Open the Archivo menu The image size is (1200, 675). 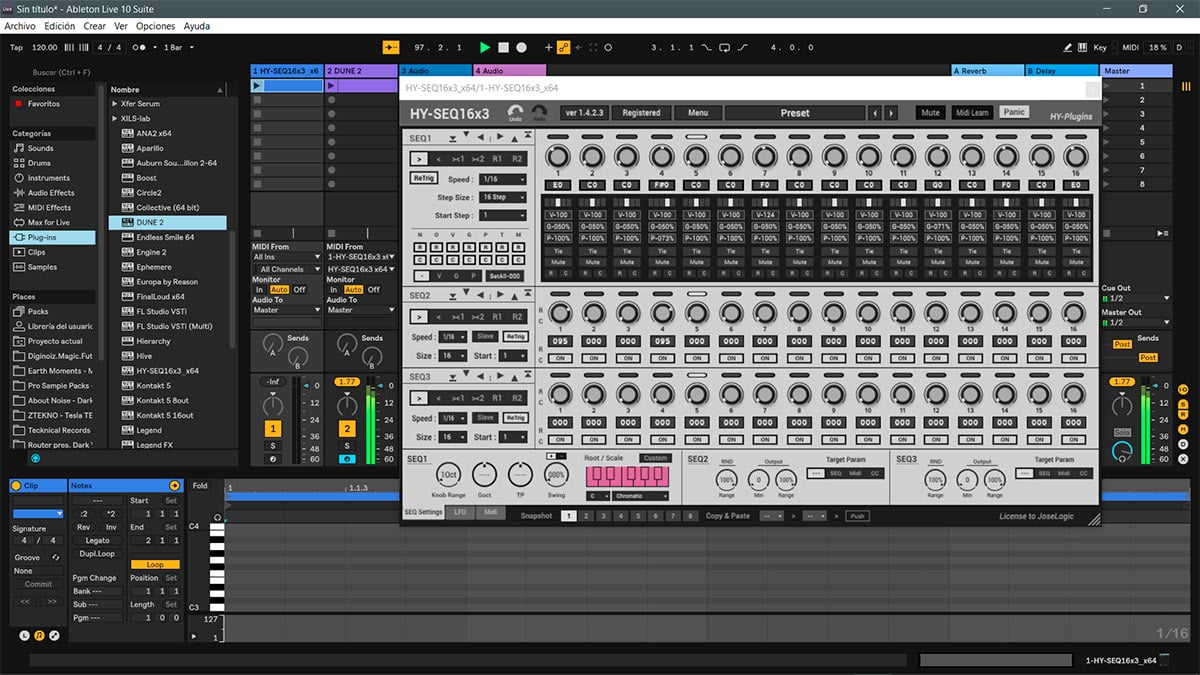point(20,26)
